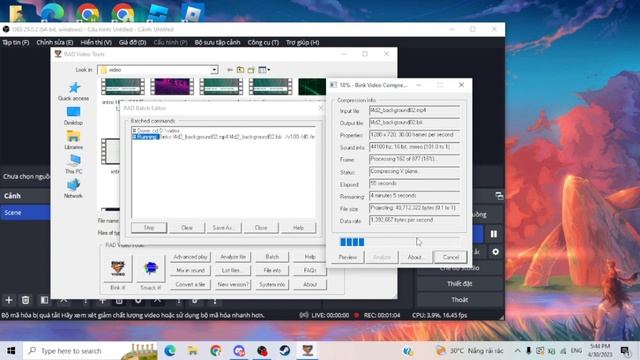The image size is (640, 360).
Task: Select the purple video thumbnail file
Action: tap(172, 87)
